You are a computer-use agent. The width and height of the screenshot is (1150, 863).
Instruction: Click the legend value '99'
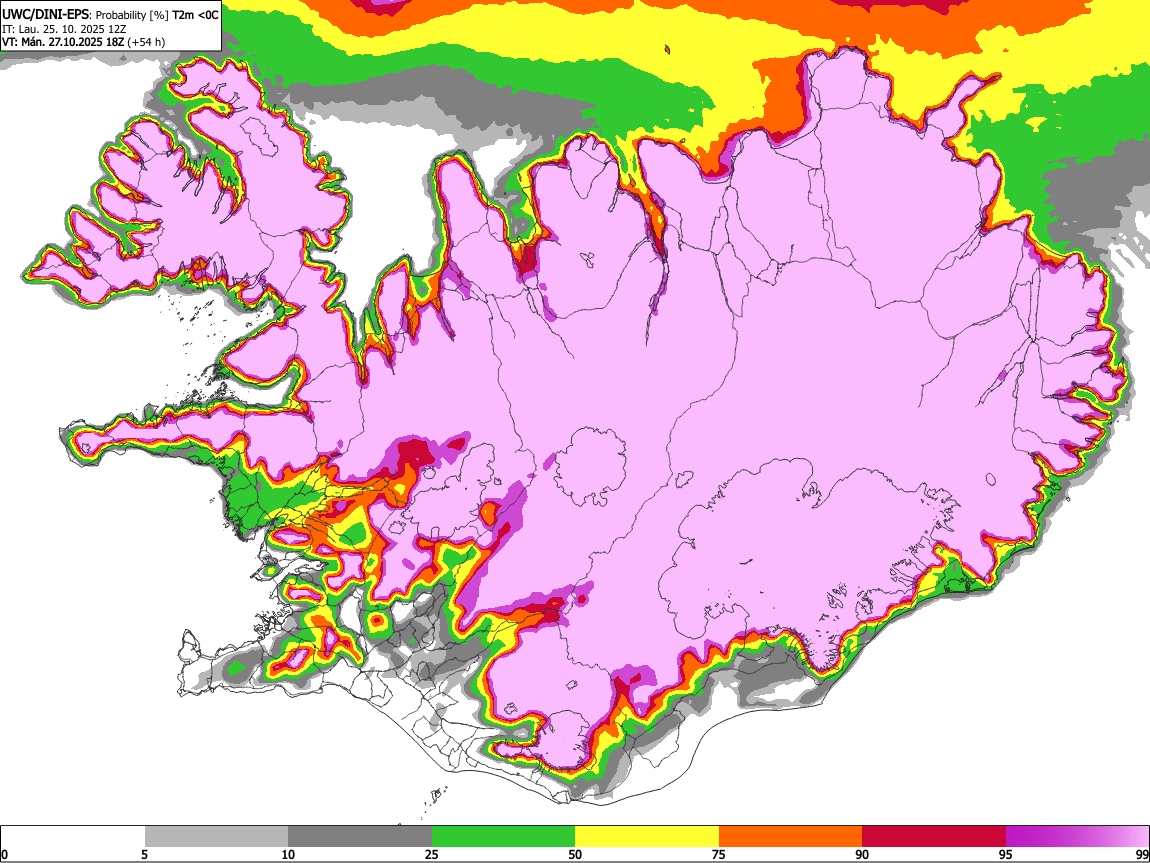click(1141, 855)
